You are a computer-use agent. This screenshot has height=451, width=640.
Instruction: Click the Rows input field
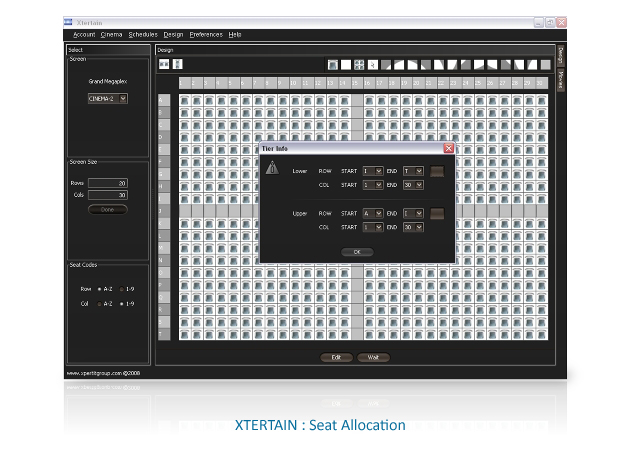[108, 183]
